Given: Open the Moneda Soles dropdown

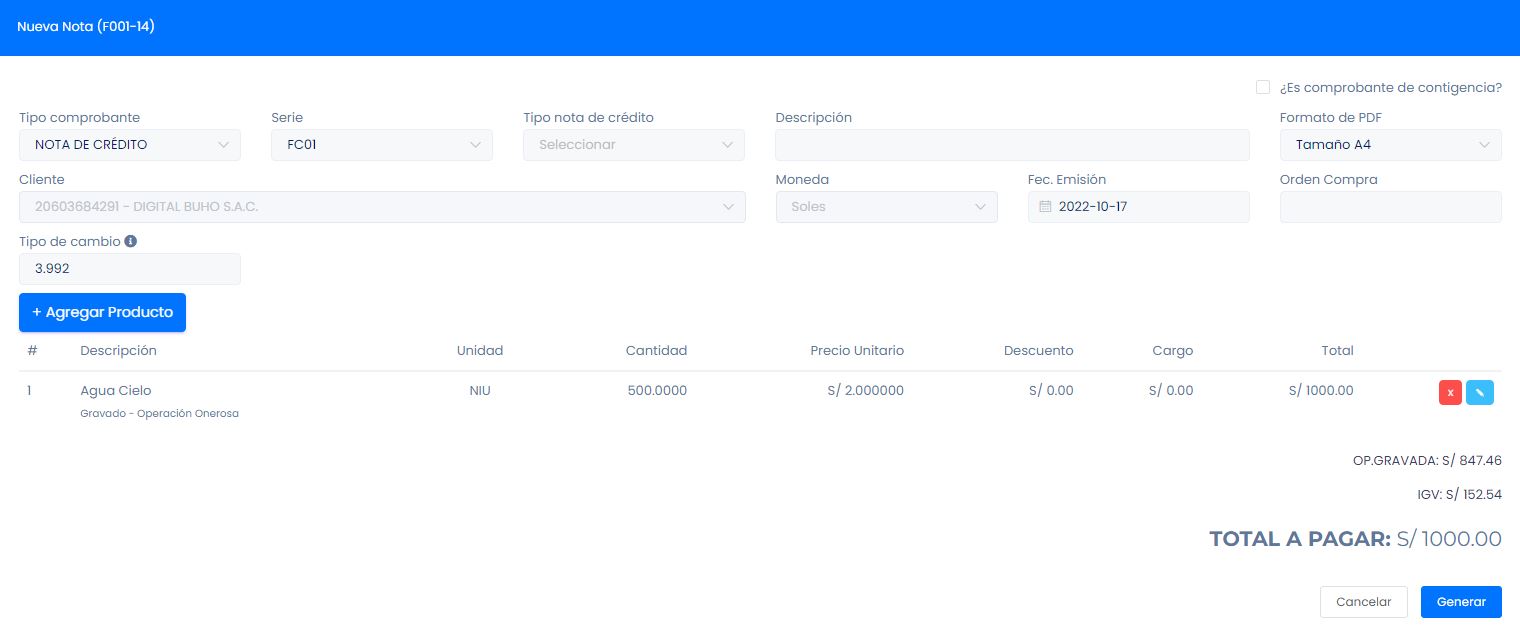Looking at the screenshot, I should tap(886, 207).
